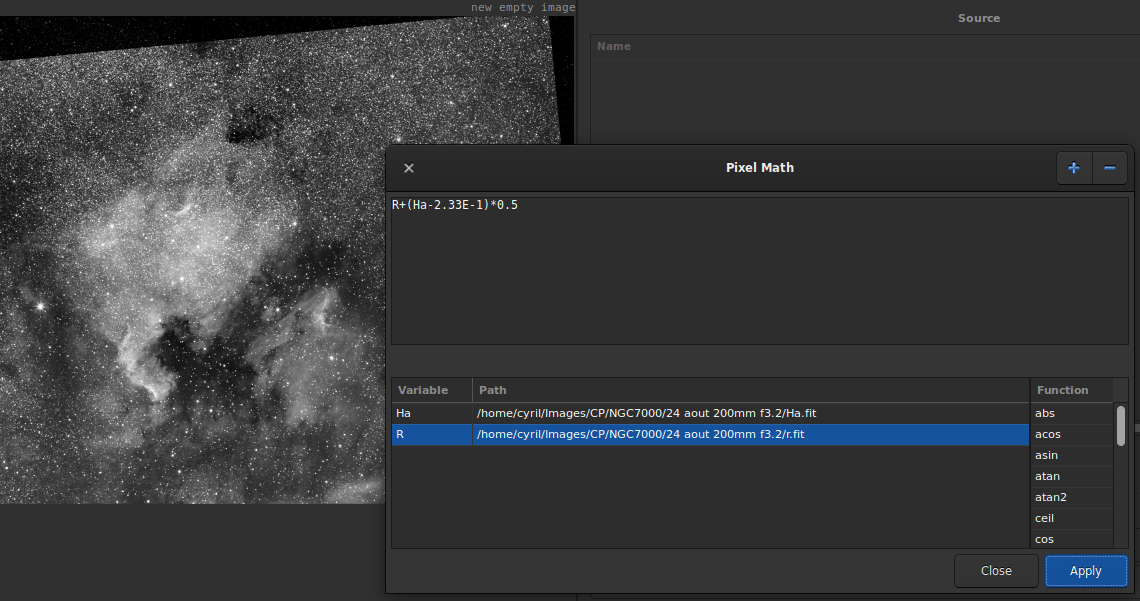Choose the cos function
This screenshot has height=601, width=1140.
coord(1072,539)
